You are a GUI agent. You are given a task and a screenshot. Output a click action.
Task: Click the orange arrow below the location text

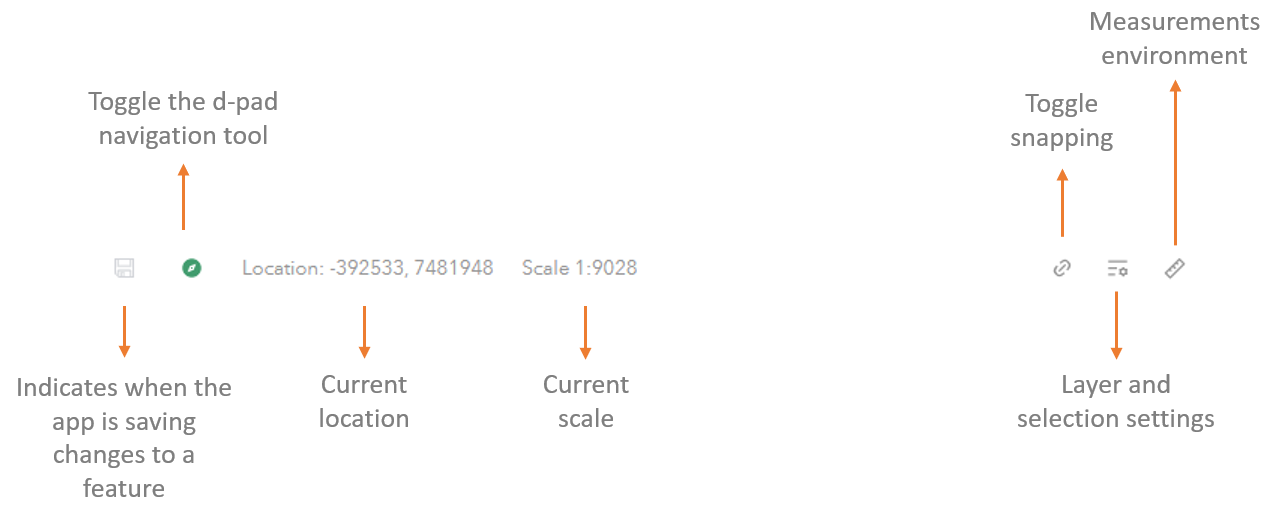tap(364, 332)
